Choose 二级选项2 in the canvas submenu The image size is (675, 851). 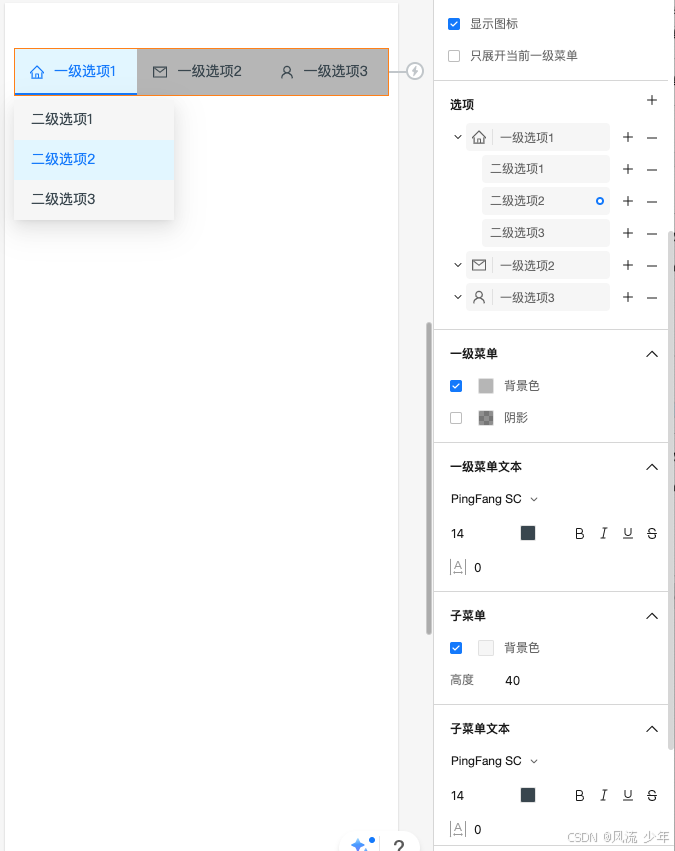94,160
